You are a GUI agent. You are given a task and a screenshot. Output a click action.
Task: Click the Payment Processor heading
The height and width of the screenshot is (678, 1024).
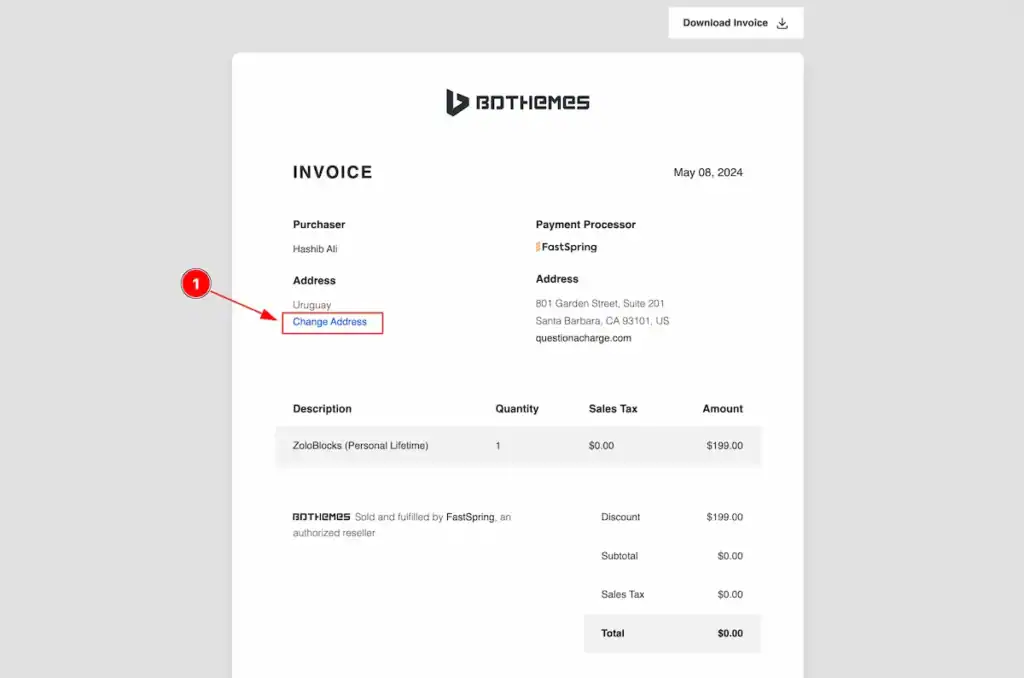(x=586, y=225)
